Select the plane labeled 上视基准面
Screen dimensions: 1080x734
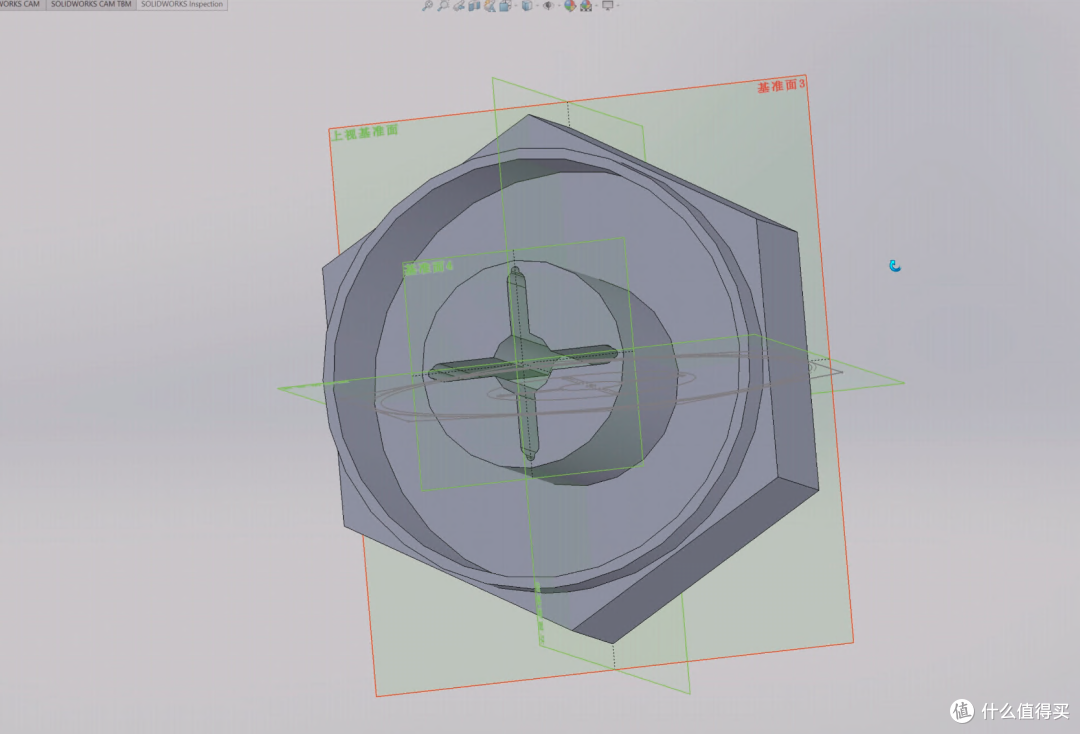tap(364, 132)
